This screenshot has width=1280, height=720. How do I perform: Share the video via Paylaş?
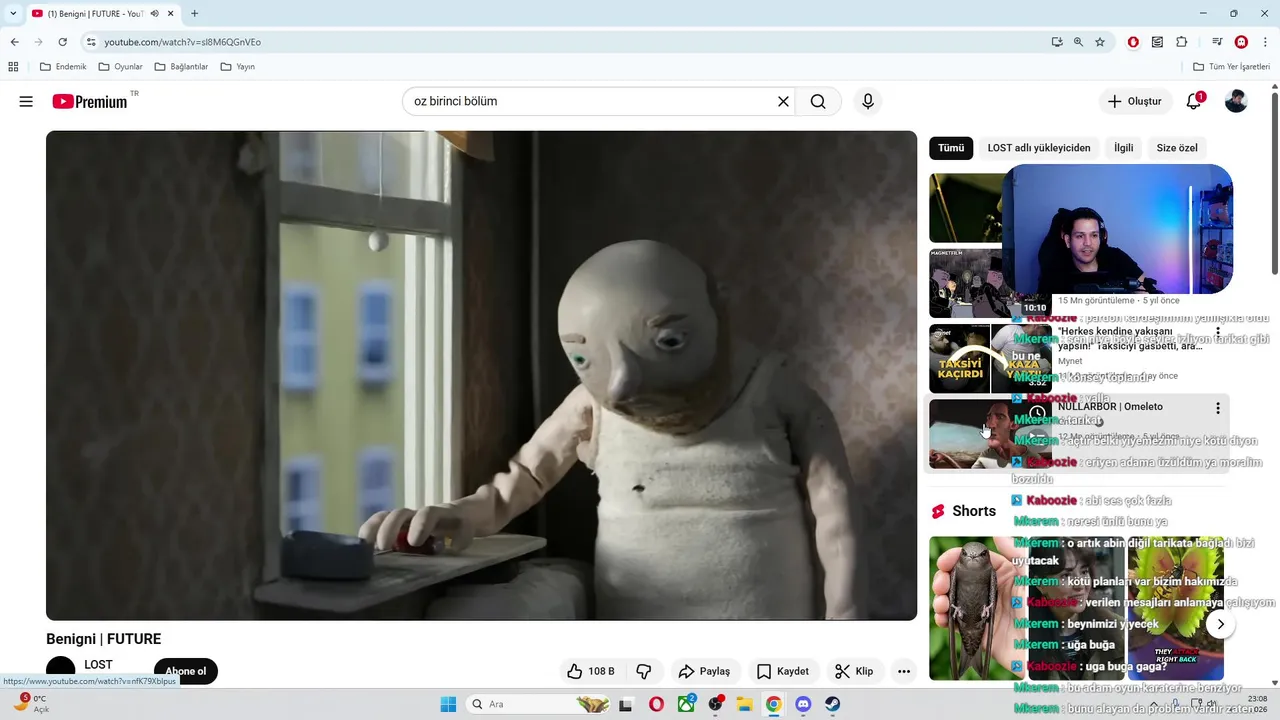(x=704, y=671)
